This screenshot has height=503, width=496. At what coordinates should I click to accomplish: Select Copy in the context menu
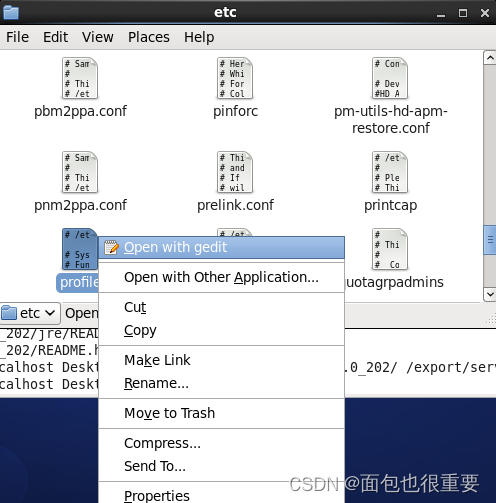coord(221,330)
